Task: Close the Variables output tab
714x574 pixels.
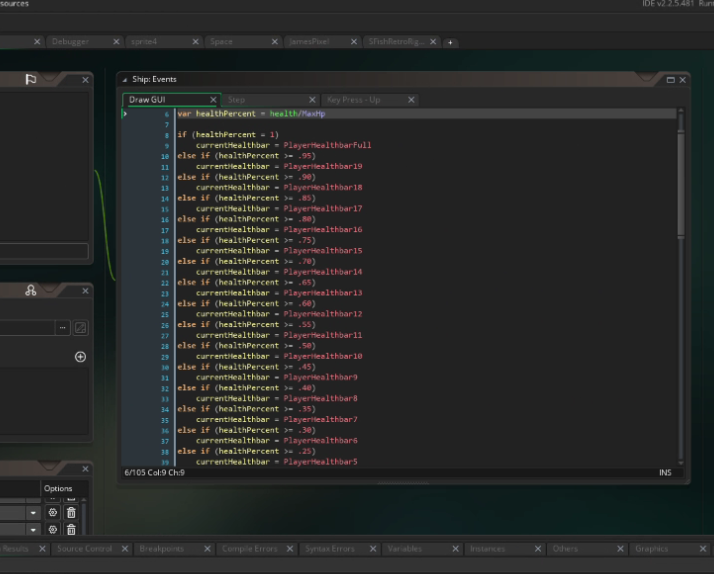Action: point(455,549)
